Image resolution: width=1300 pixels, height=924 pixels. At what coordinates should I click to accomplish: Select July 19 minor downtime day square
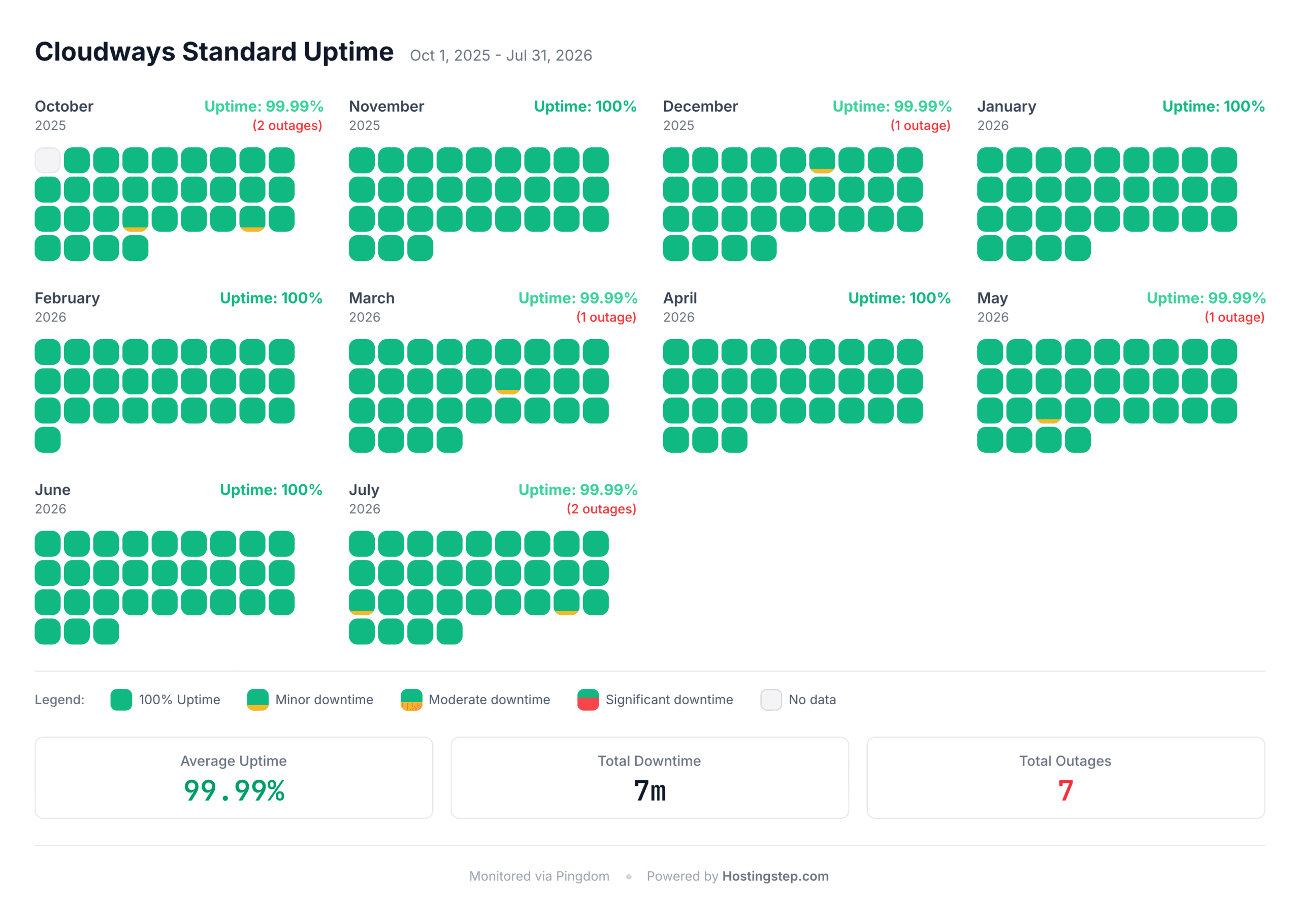tap(362, 603)
